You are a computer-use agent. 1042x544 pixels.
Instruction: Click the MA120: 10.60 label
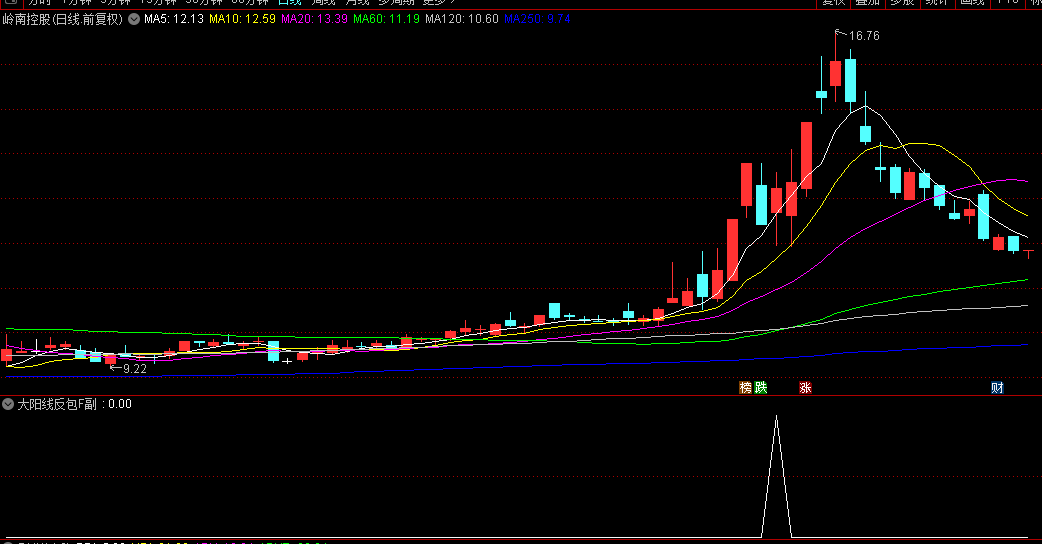coord(462,19)
